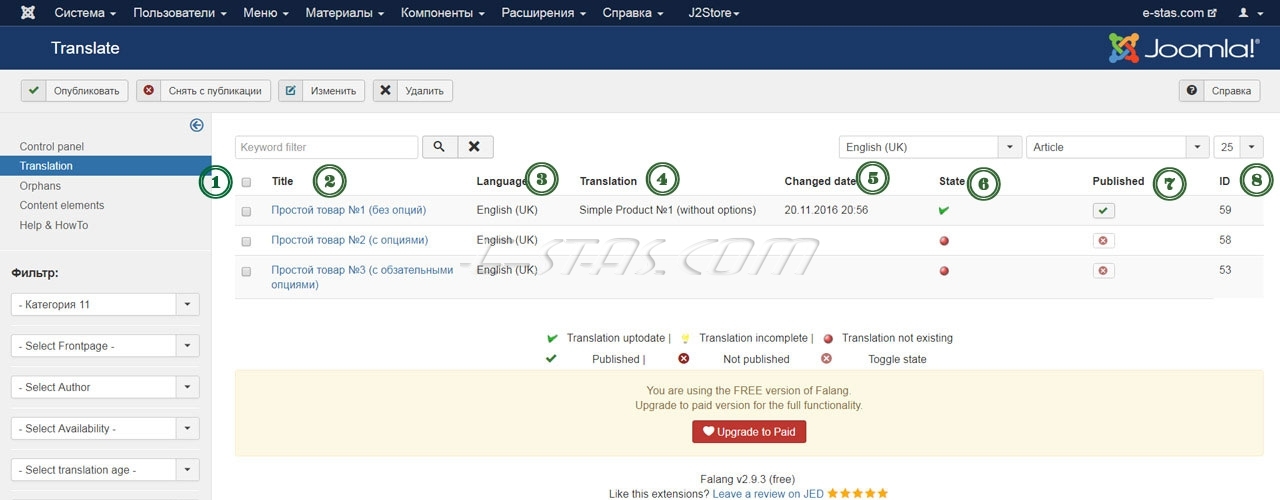This screenshot has width=1280, height=500.
Task: Check the row for Простой товар №1
Action: click(246, 212)
